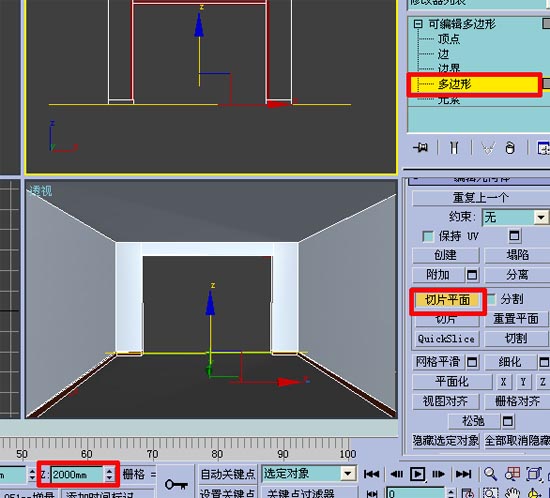
Task: Click the Z coordinate spinner arrows
Action: (x=109, y=475)
